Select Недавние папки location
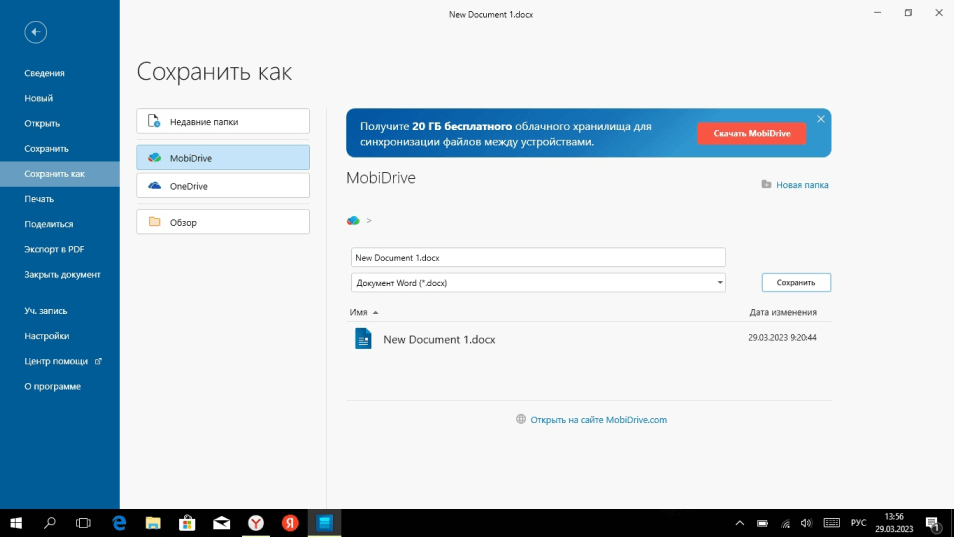Screen dimensions: 955x538 223,121
